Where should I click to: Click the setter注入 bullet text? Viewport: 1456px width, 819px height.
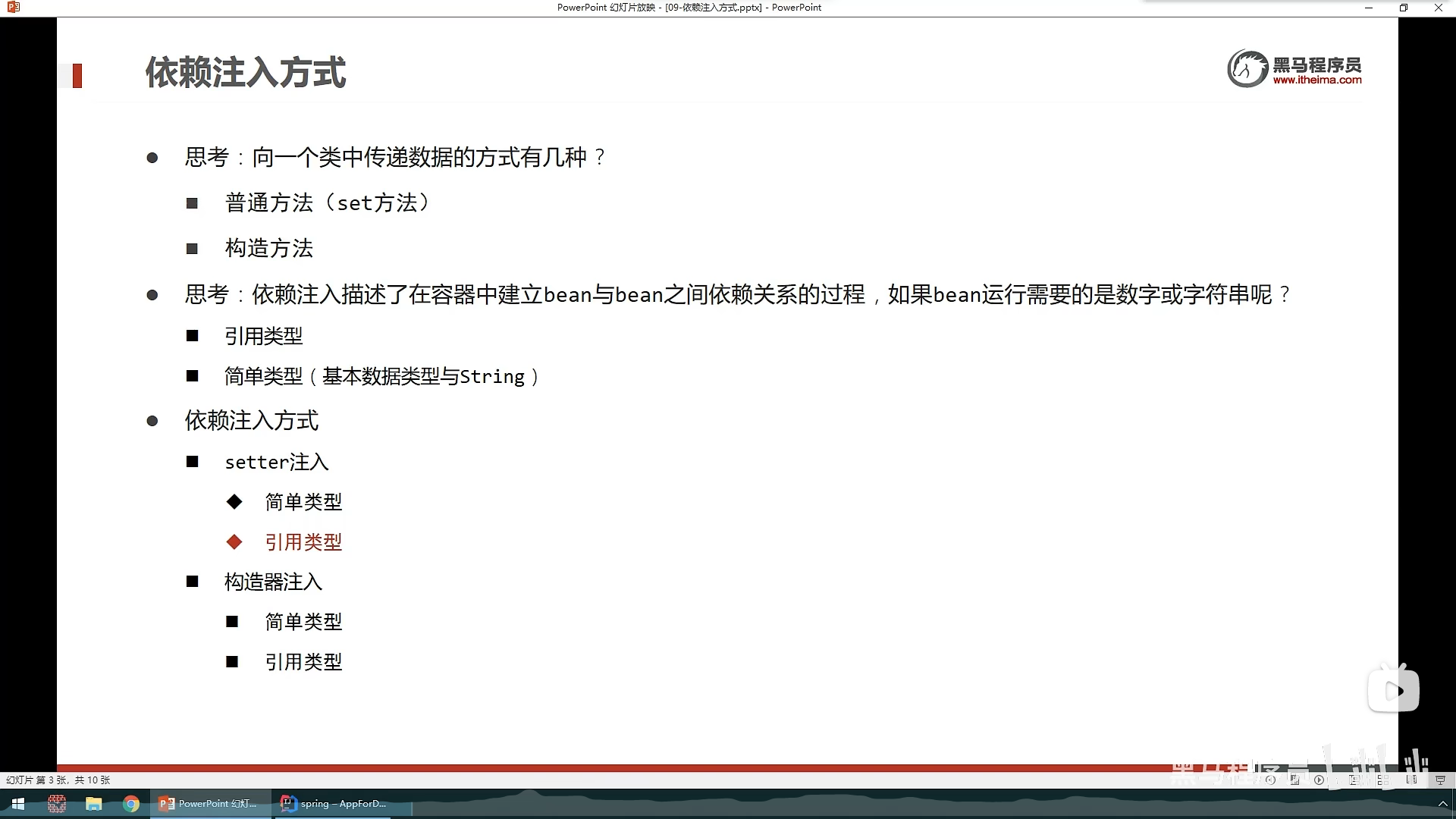point(277,462)
